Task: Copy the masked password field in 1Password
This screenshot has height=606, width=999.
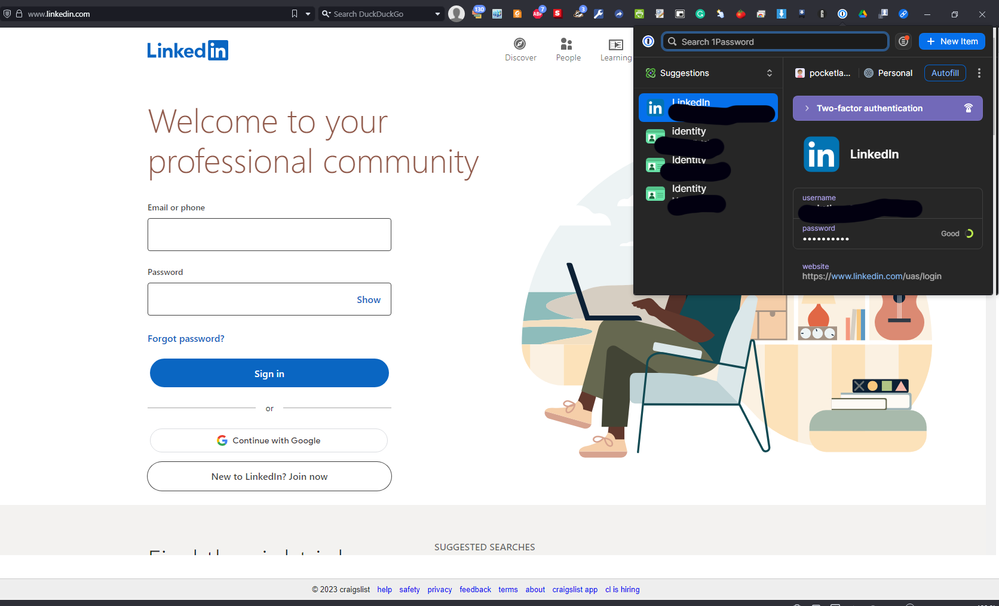Action: pos(888,234)
